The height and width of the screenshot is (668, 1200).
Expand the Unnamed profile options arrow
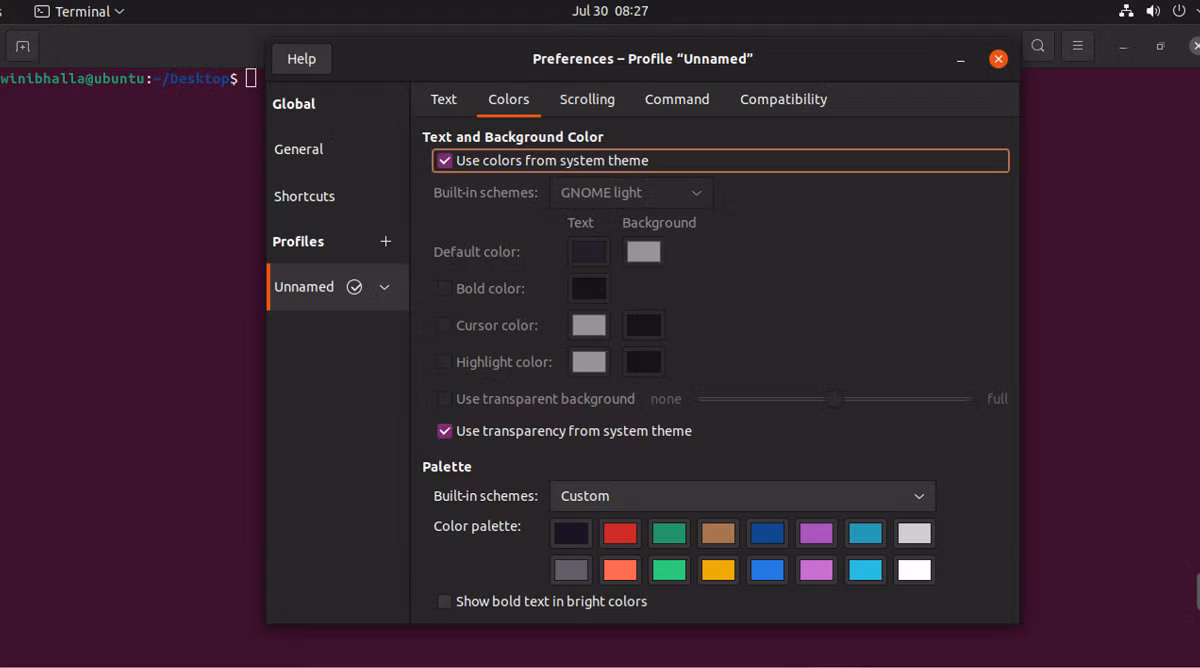385,287
